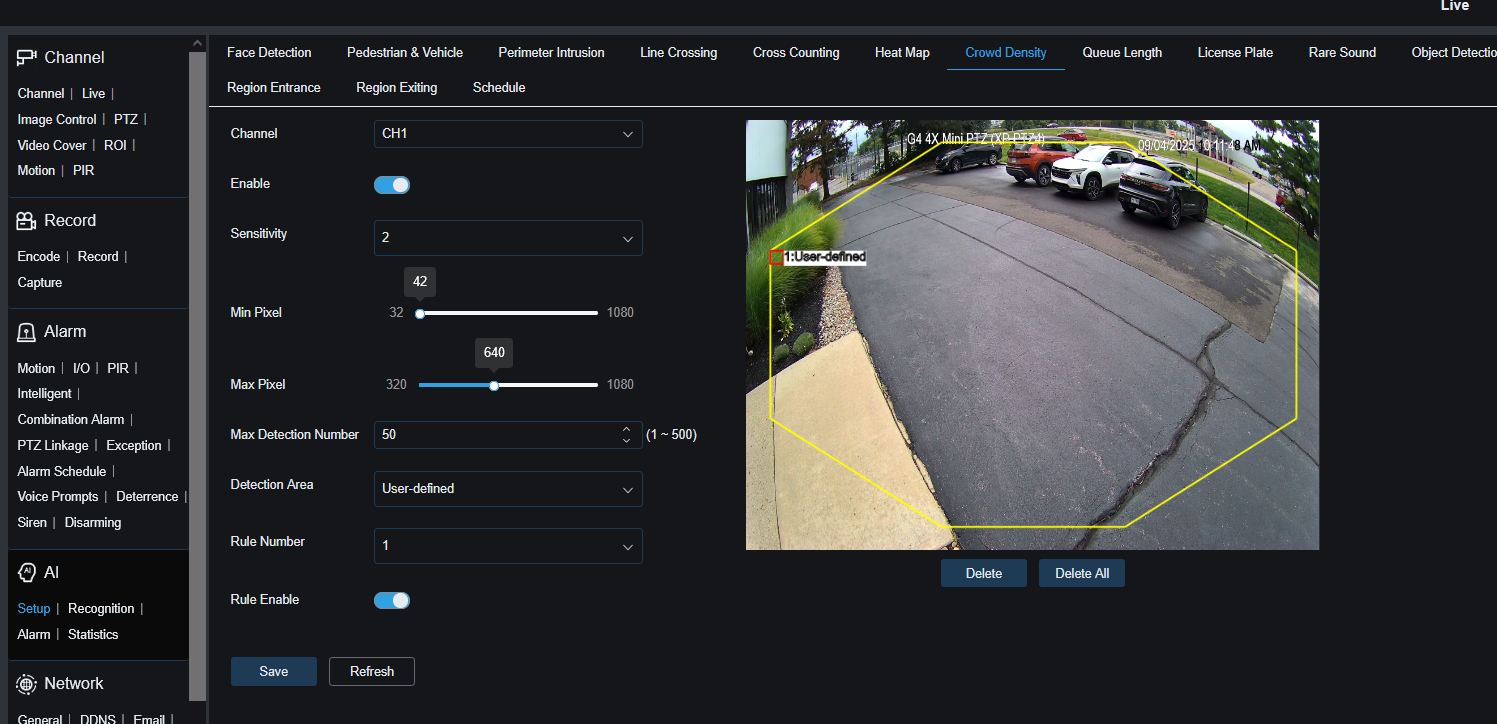Click the Max Detection Number input field
The height and width of the screenshot is (724, 1497).
click(508, 435)
